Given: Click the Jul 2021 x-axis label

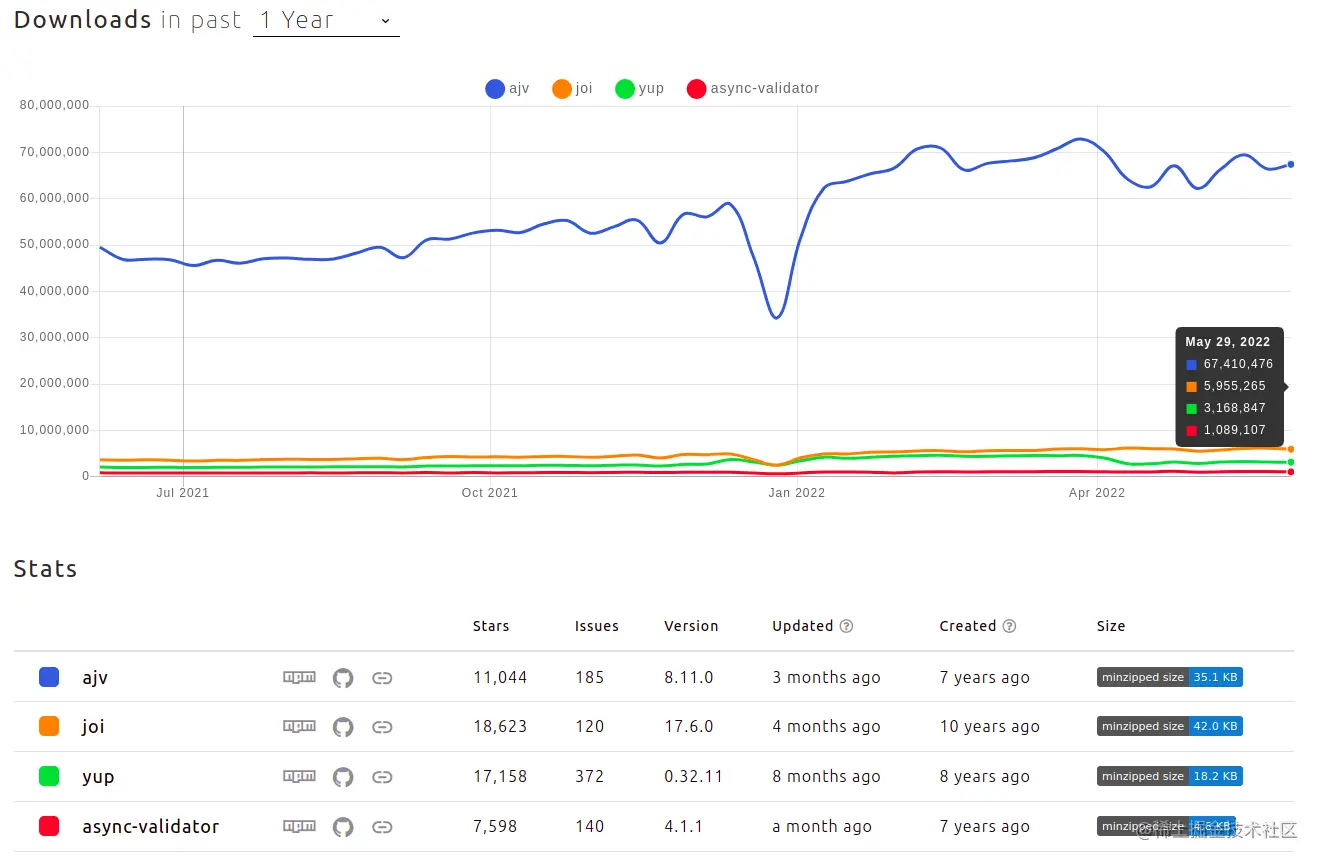Looking at the screenshot, I should (183, 493).
